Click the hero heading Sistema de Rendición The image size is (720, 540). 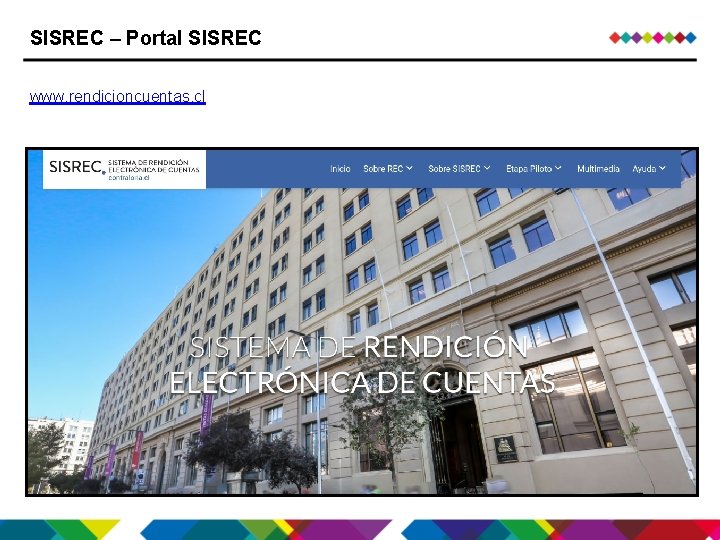358,347
